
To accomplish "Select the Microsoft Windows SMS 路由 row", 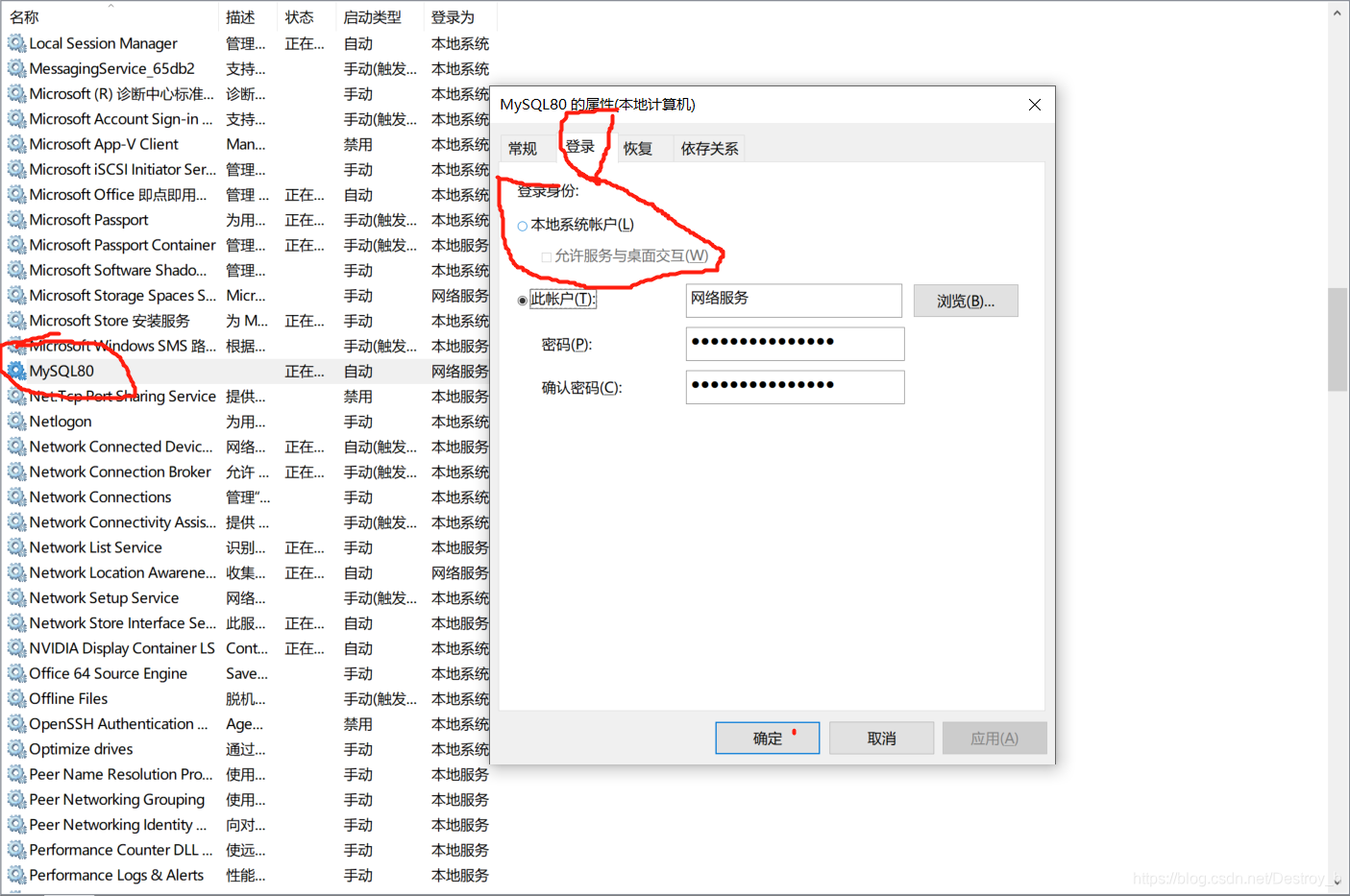I will point(248,346).
